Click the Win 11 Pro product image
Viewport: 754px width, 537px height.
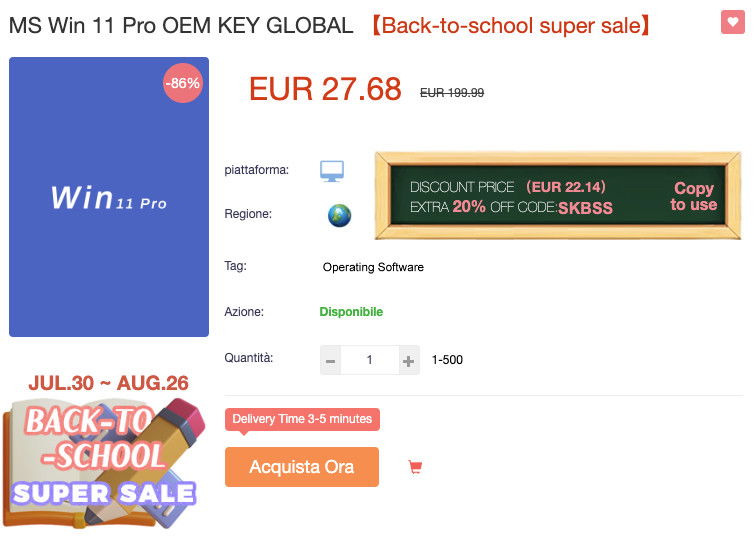pyautogui.click(x=109, y=197)
